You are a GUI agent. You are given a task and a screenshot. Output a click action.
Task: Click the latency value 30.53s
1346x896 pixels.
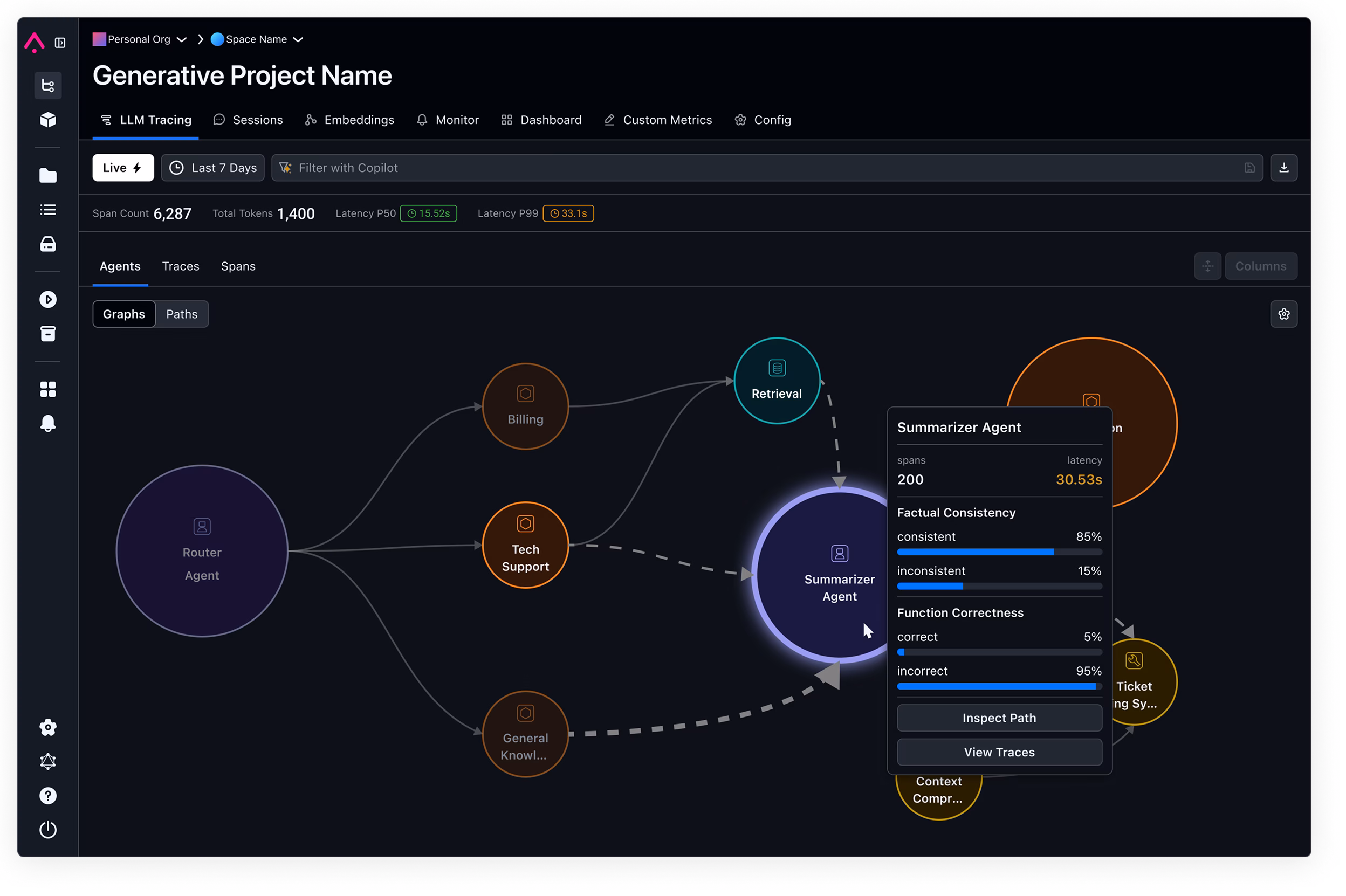click(x=1079, y=479)
